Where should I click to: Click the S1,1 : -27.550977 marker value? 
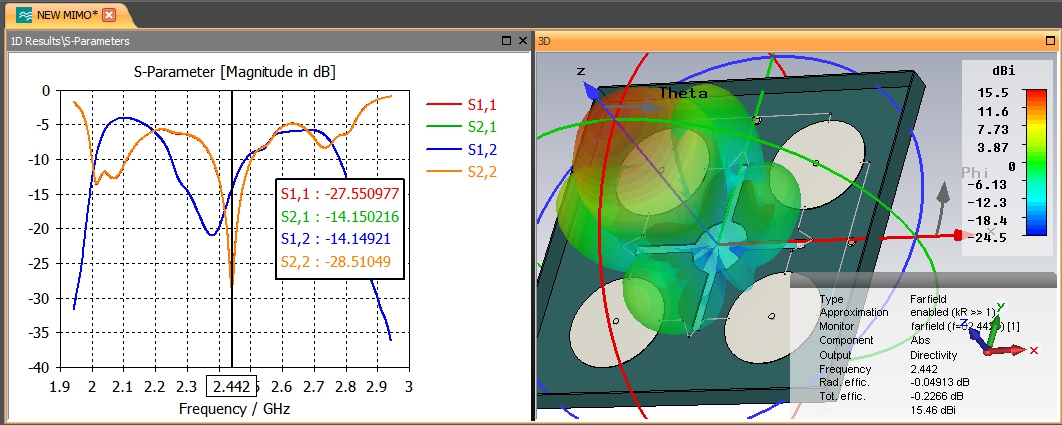pos(340,194)
